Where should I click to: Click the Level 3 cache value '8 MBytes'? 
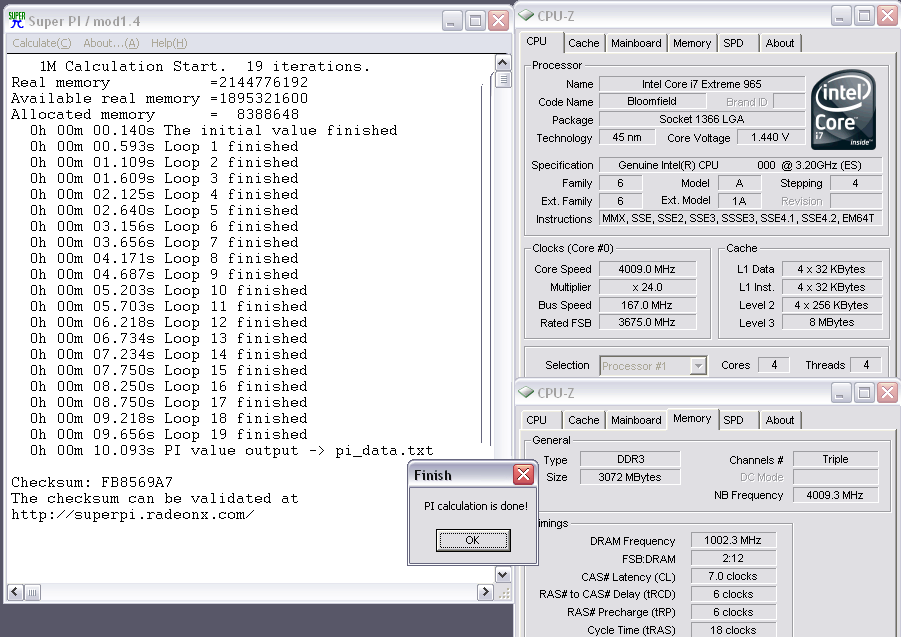(831, 322)
